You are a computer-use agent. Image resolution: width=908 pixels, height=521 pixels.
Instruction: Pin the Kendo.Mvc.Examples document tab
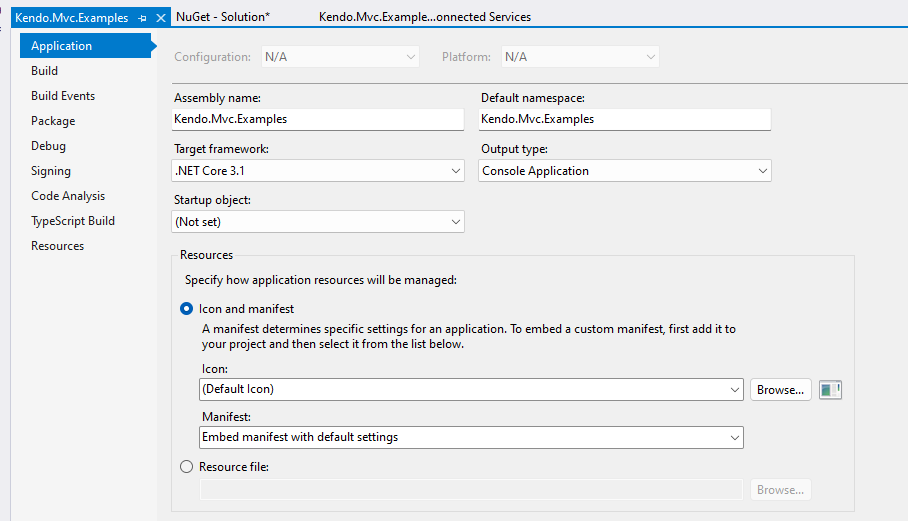pos(142,18)
